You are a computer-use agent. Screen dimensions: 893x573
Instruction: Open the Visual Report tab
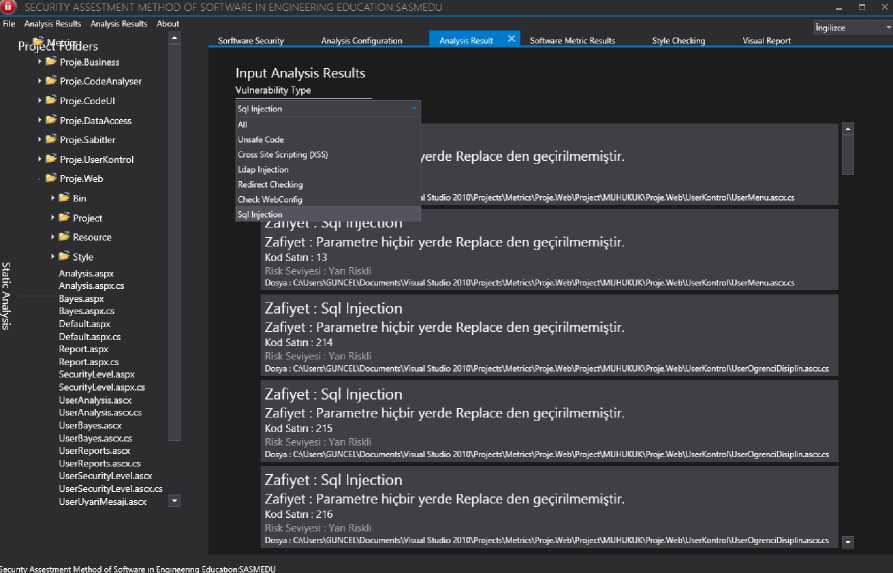766,41
